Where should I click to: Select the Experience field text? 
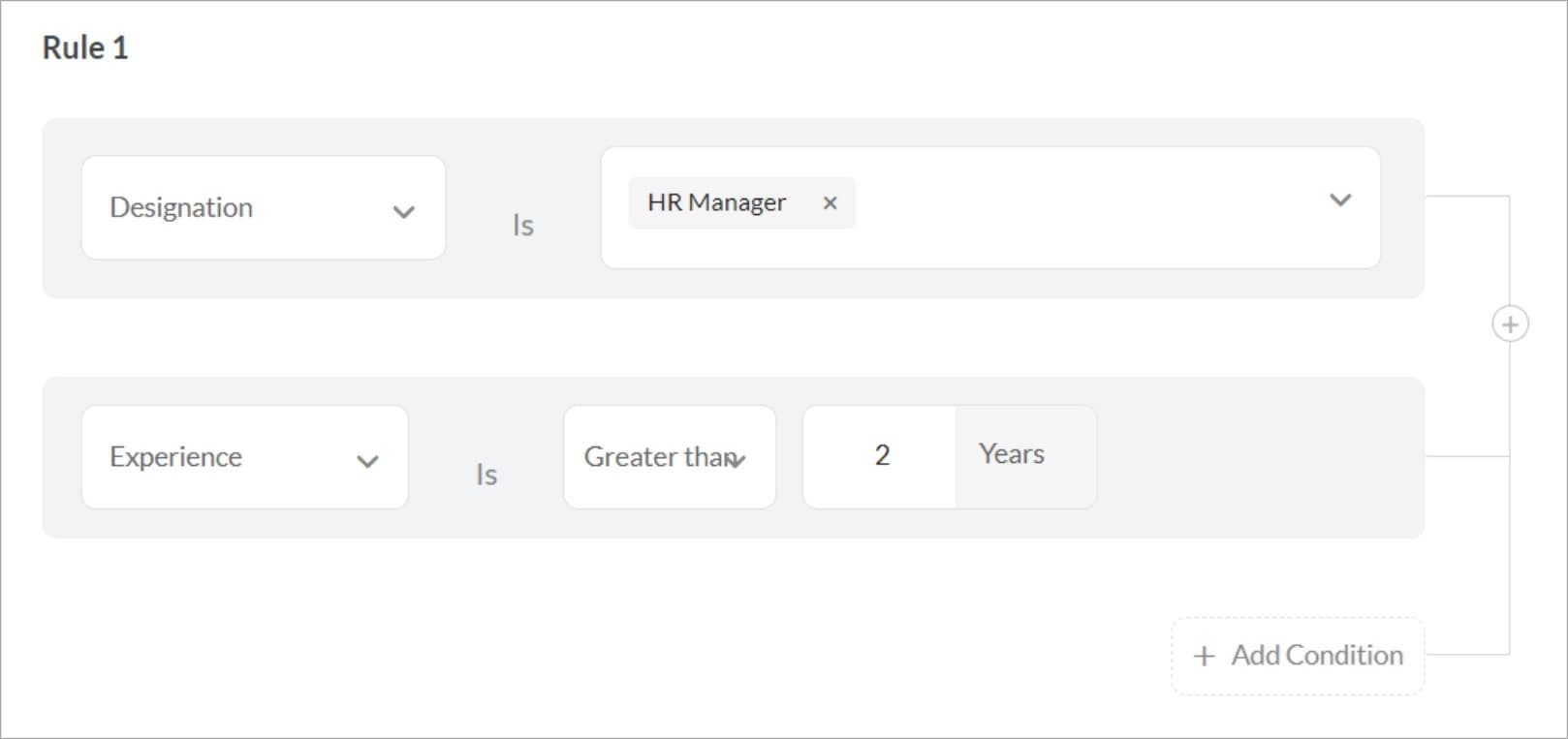(x=175, y=456)
